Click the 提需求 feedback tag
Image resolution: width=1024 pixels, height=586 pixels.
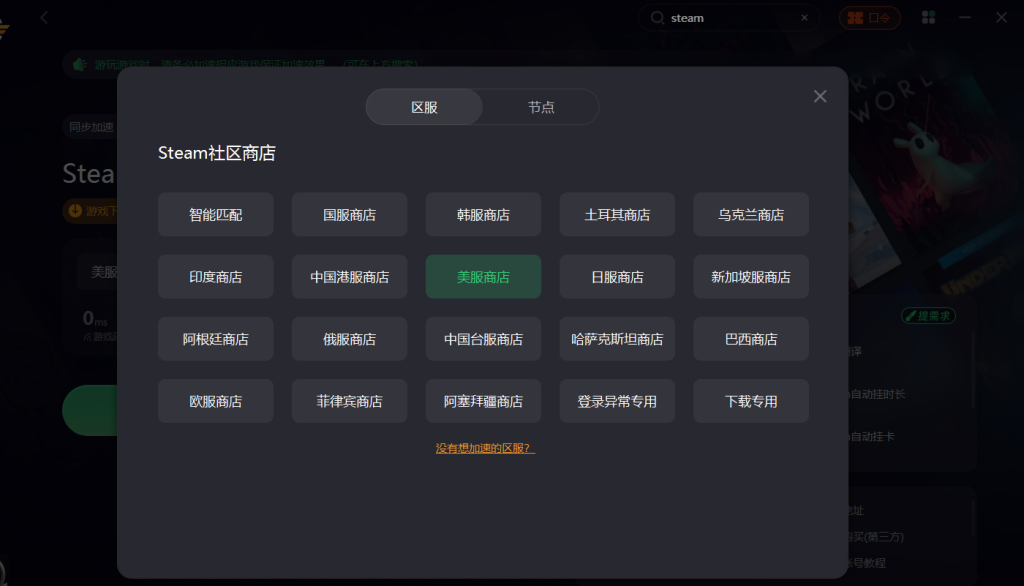[928, 316]
